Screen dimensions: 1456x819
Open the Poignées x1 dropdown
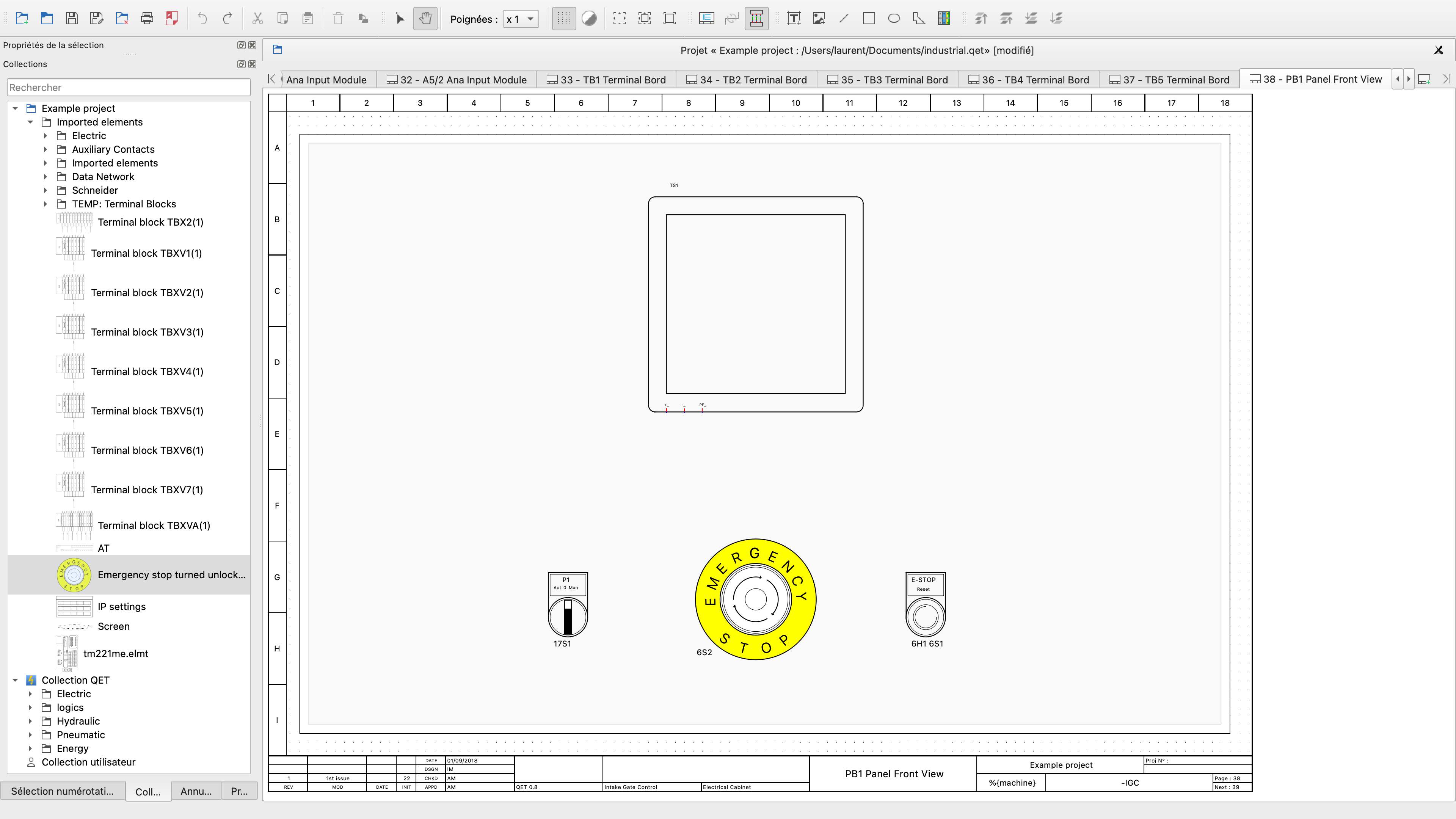pos(519,18)
